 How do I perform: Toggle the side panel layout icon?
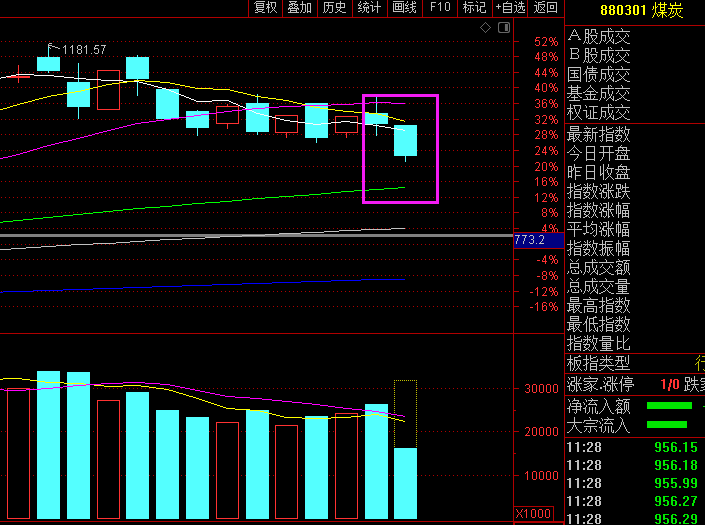coord(504,28)
